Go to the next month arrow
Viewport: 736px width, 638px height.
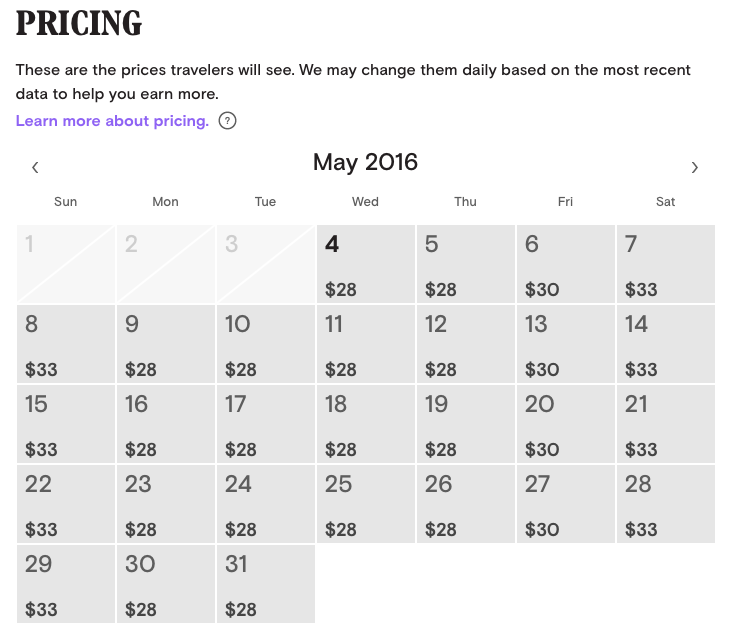coord(695,167)
